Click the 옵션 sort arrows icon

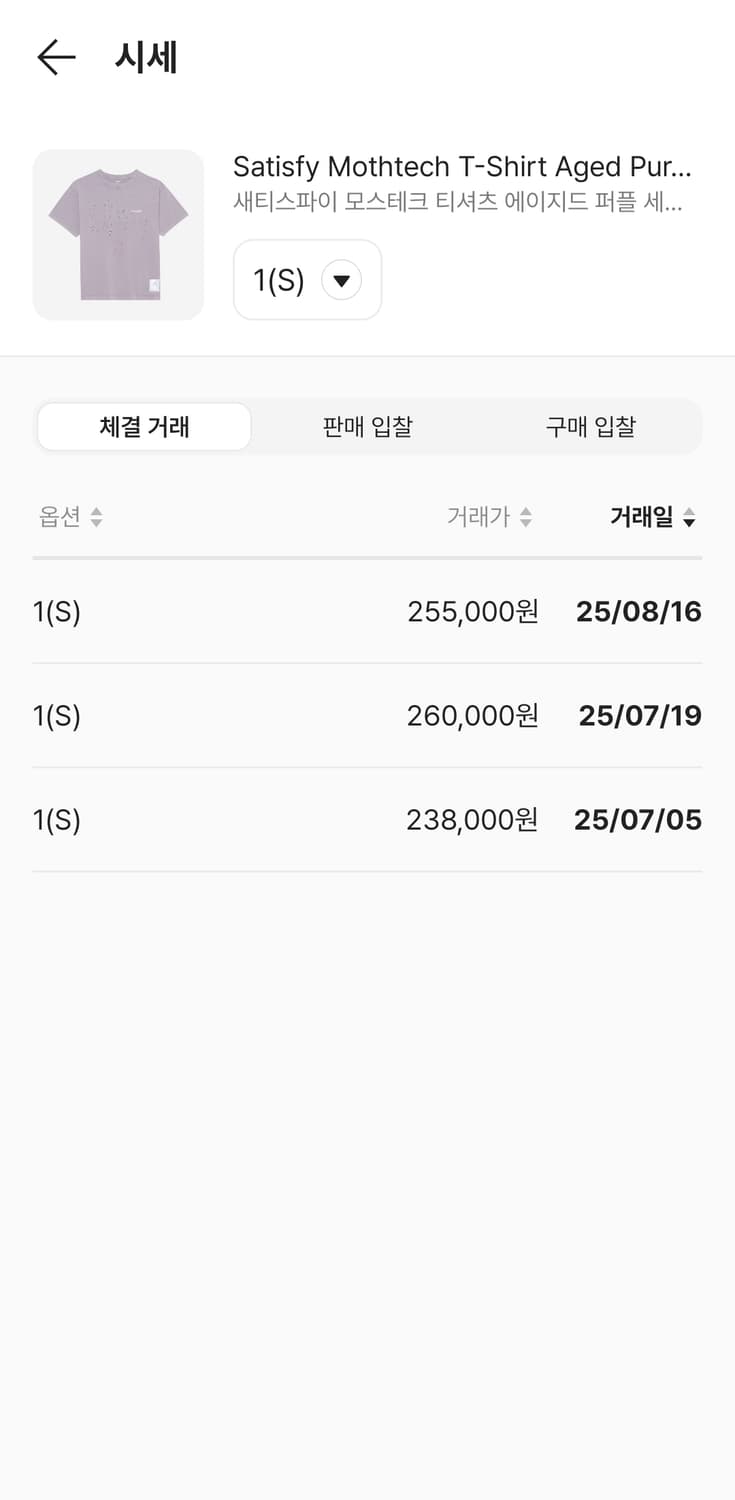coord(96,517)
